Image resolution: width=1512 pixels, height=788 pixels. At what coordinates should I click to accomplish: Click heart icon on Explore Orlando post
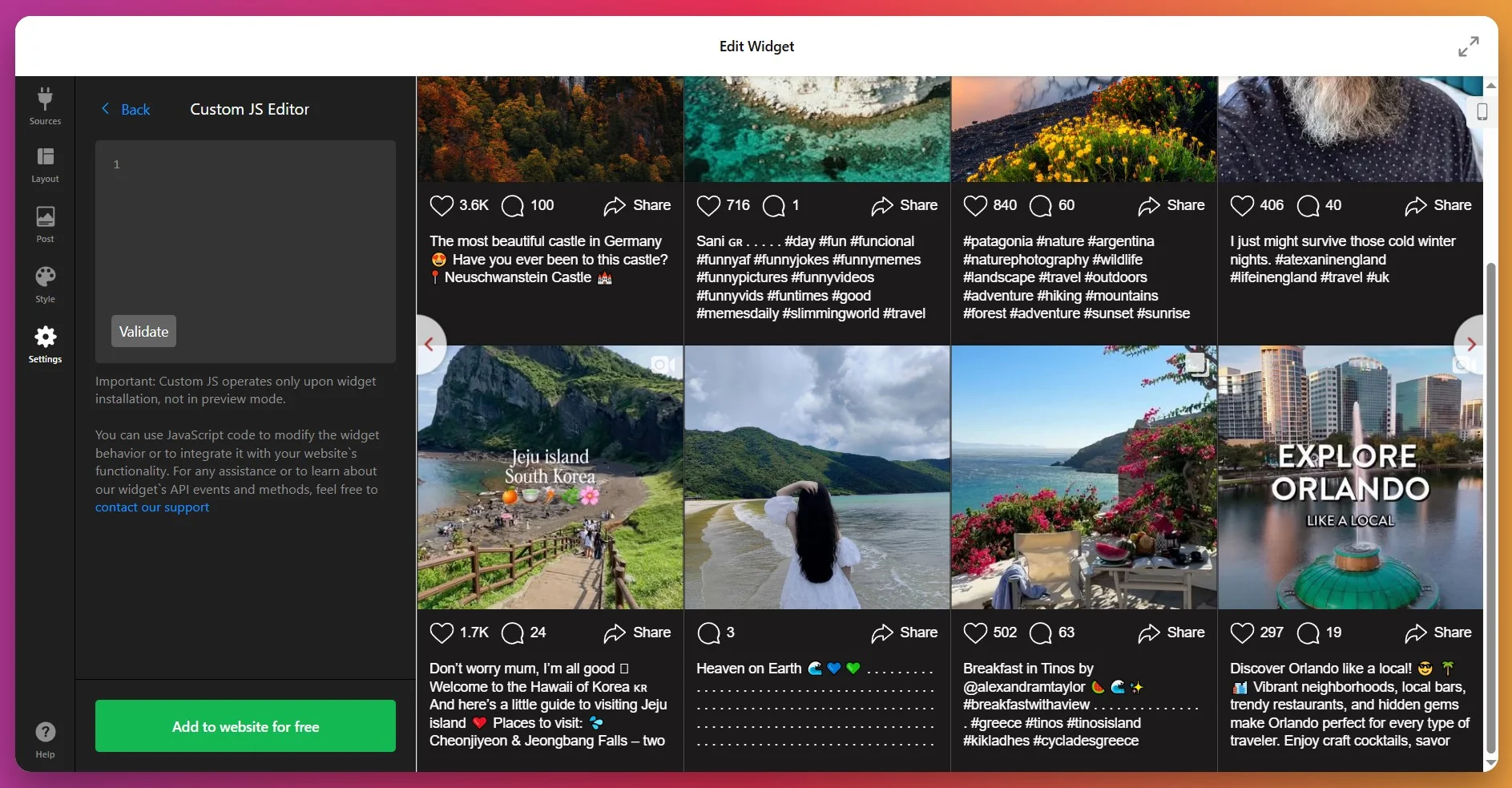point(1242,633)
